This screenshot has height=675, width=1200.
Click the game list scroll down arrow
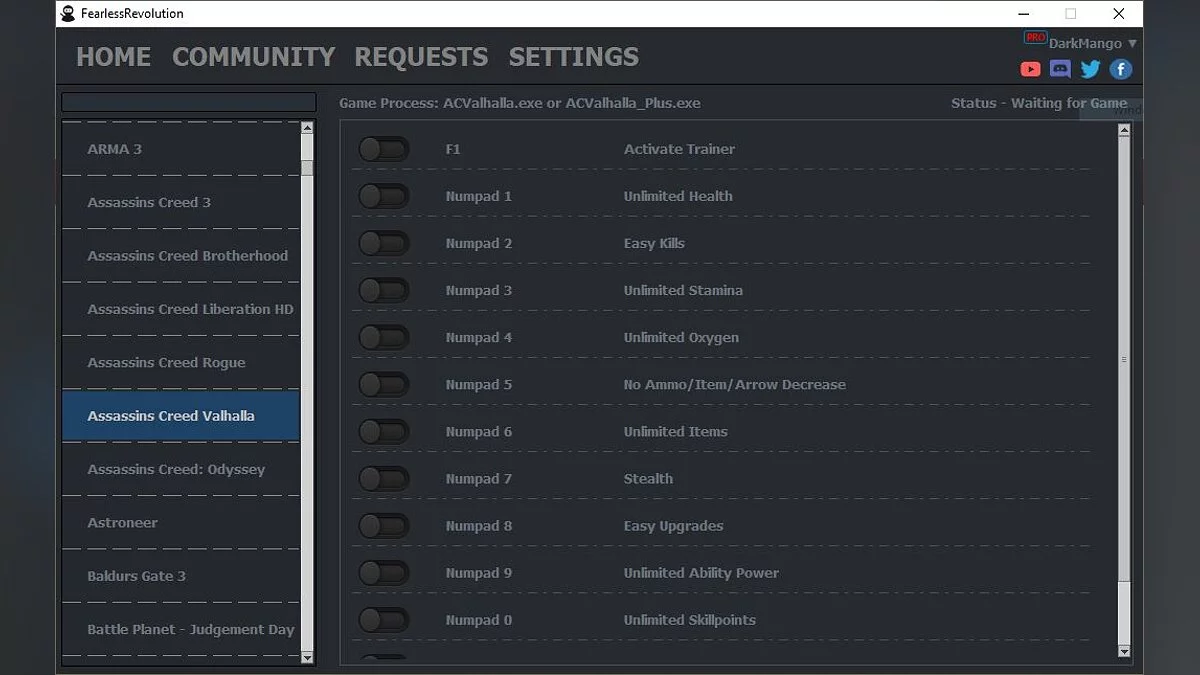point(307,657)
